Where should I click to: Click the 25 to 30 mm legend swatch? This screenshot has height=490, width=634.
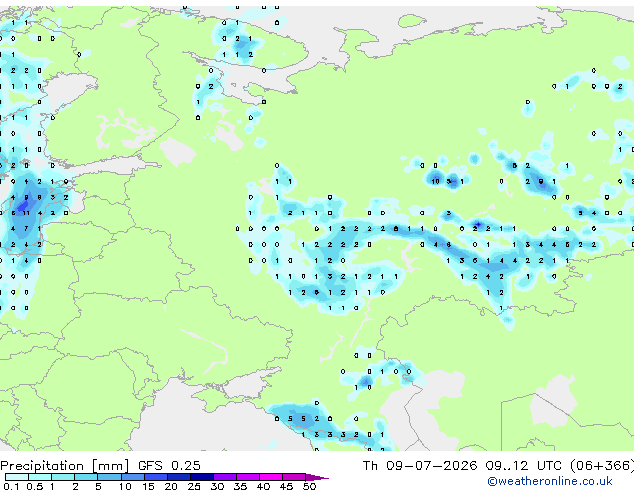pos(202,477)
